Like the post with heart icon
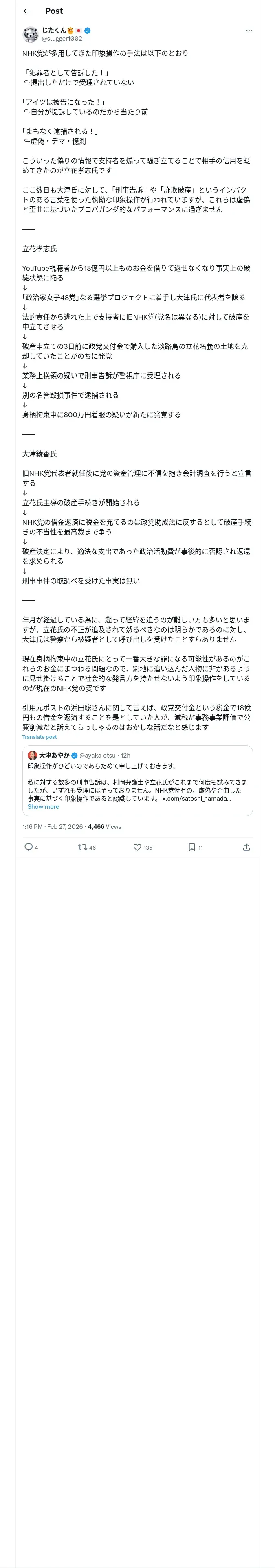 (137, 847)
